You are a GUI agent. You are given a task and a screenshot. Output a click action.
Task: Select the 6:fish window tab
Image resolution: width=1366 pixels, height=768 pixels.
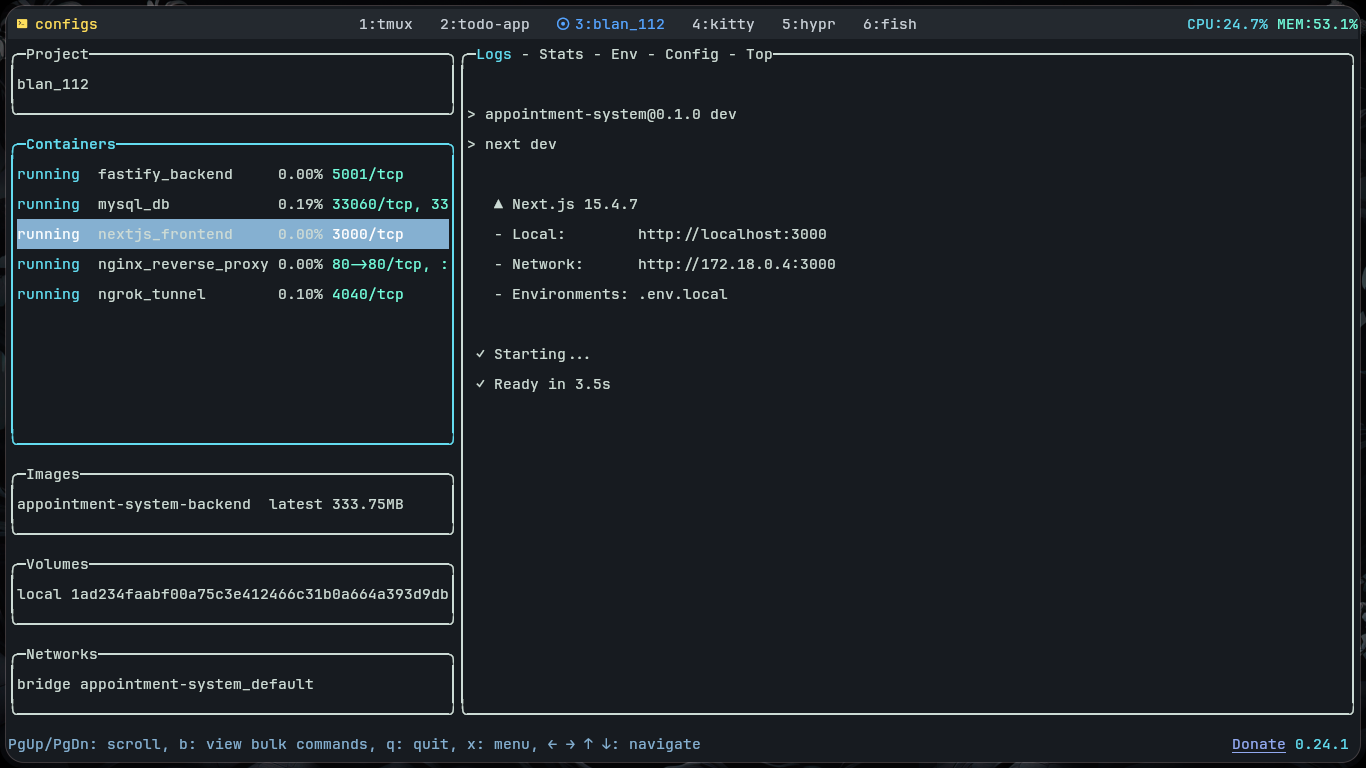point(889,24)
